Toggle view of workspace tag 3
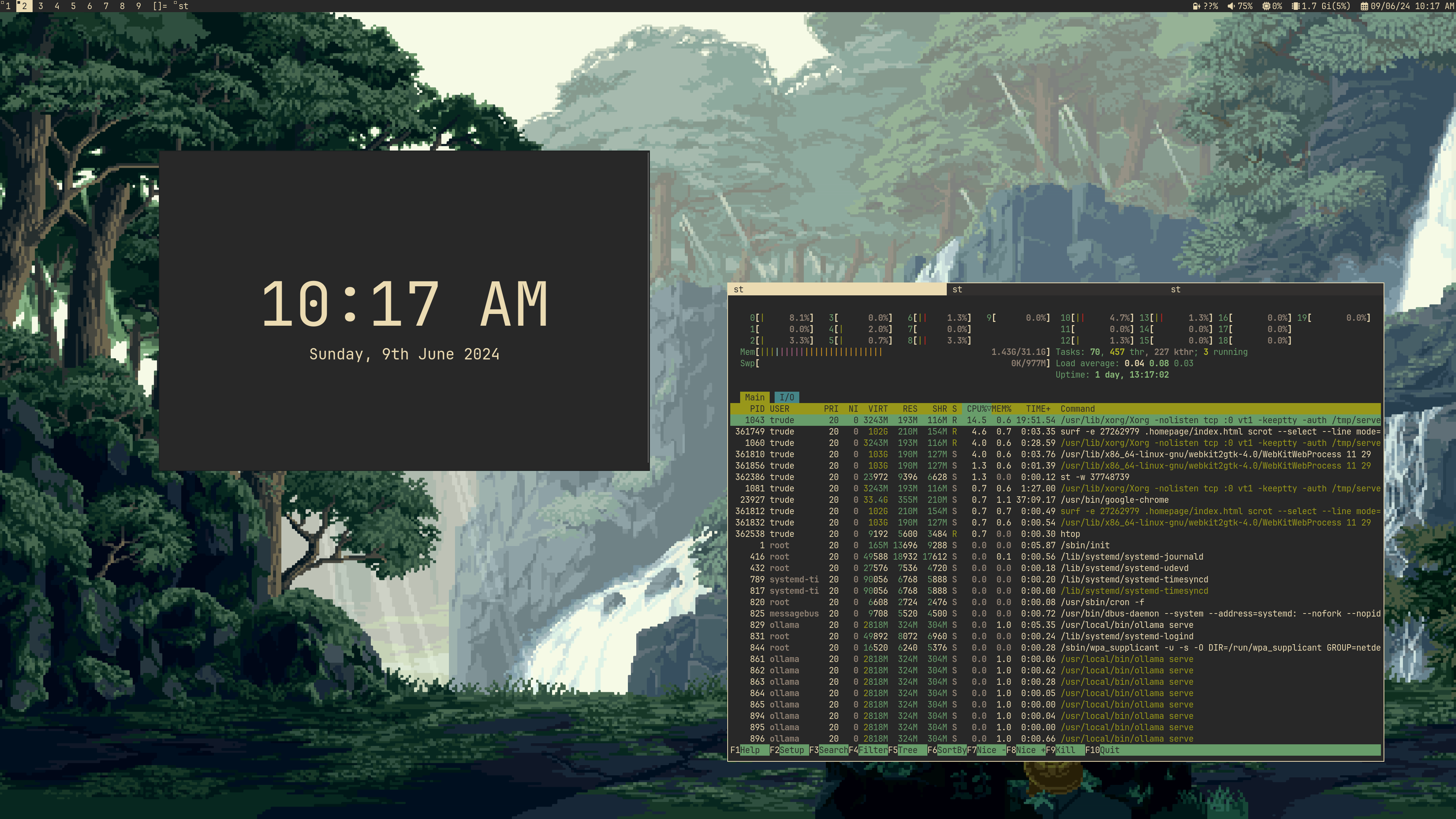Image resolution: width=1456 pixels, height=819 pixels. 40,6
